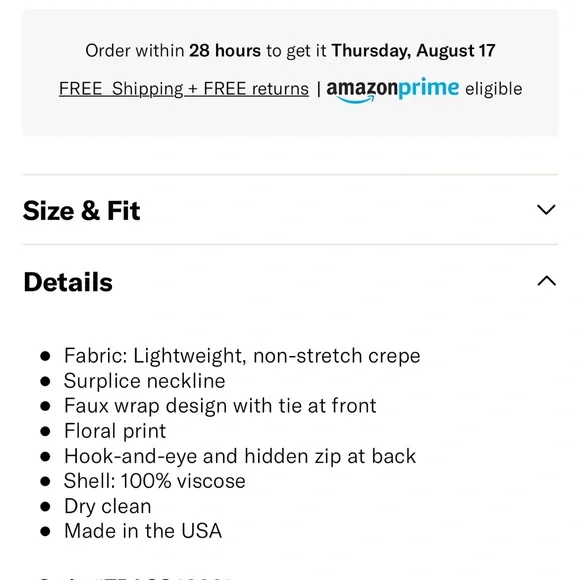580x580 pixels.
Task: Expand the Size & Fit chevron
Action: coord(546,210)
